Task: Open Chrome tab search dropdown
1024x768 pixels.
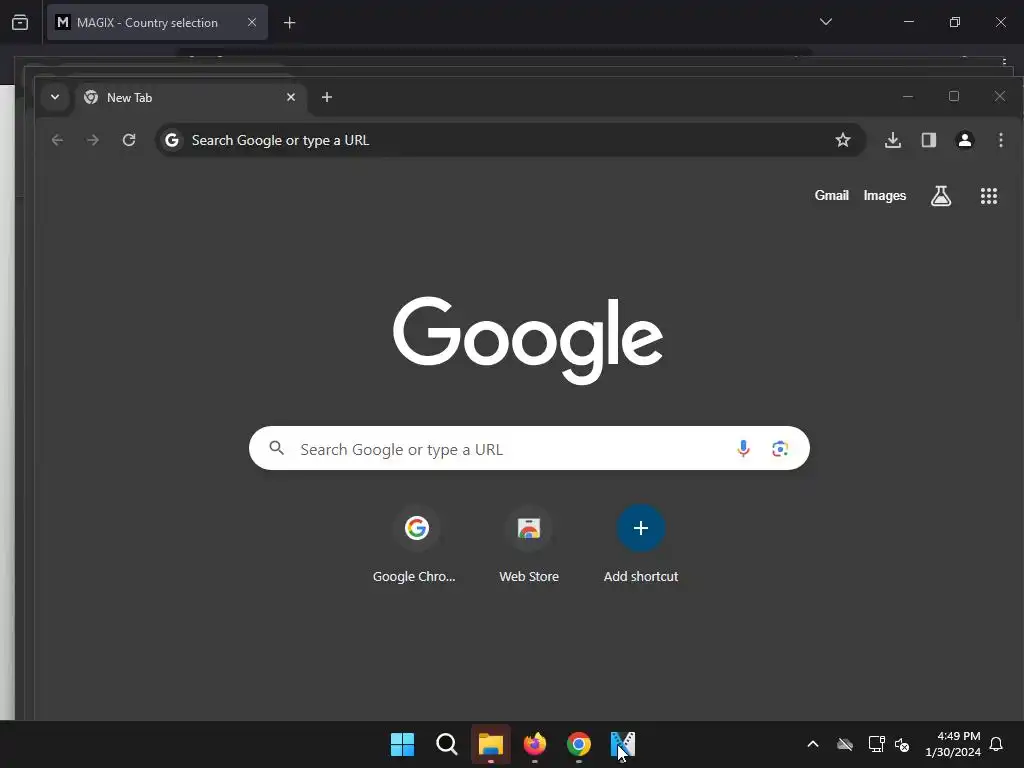Action: [55, 97]
